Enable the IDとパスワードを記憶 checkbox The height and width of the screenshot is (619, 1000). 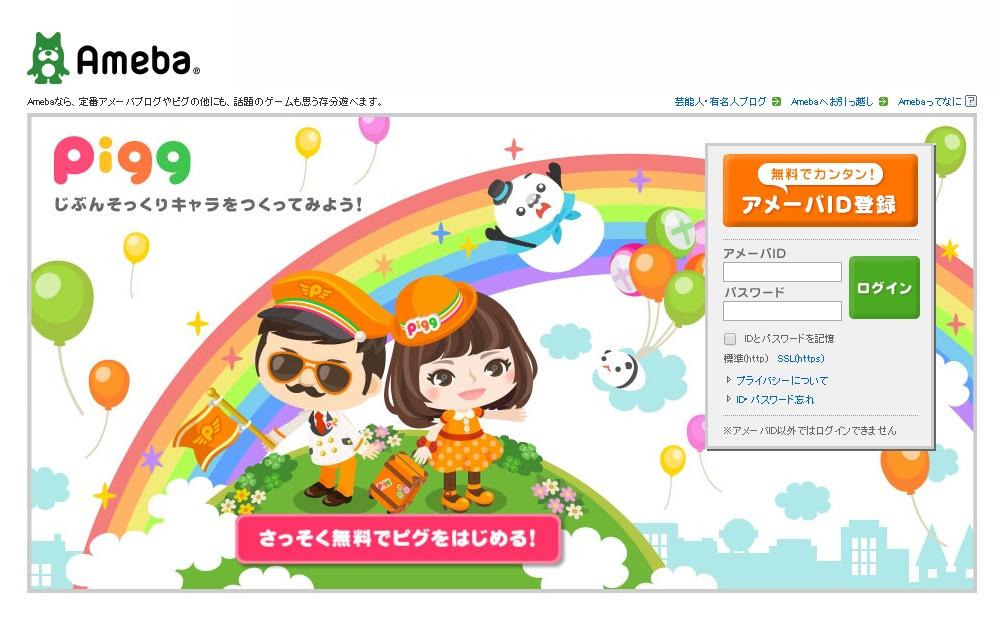(730, 339)
